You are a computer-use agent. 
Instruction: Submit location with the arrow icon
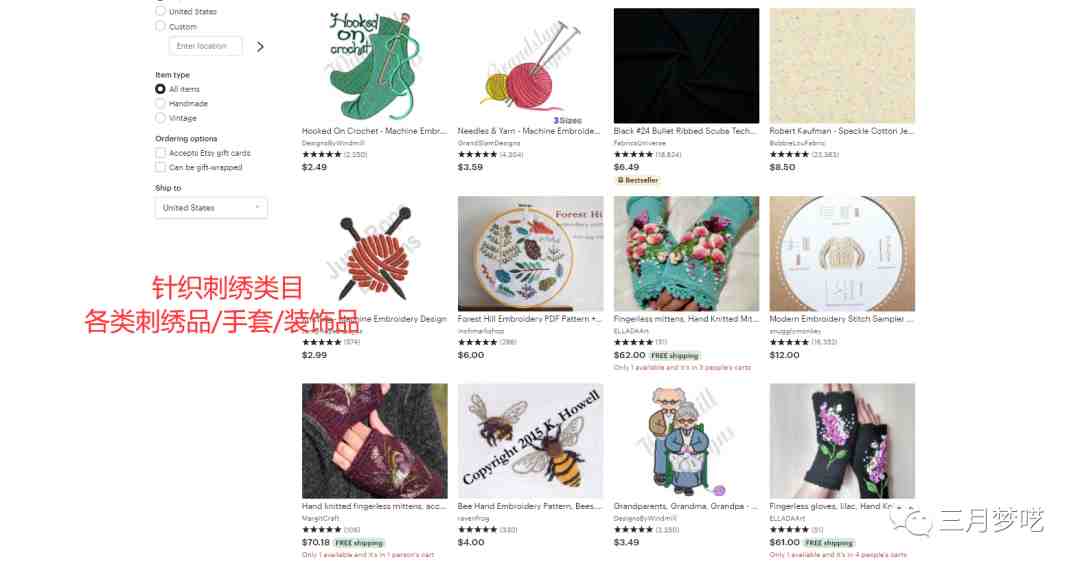pos(260,47)
